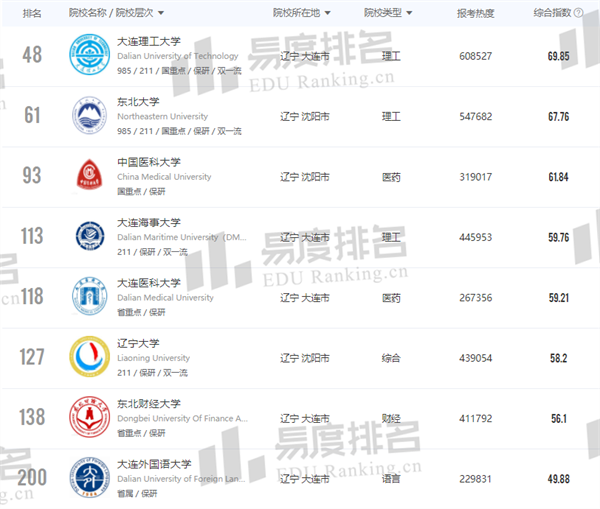Click Dalian Medical University logo
Viewport: 600px width, 509px height.
click(90, 296)
